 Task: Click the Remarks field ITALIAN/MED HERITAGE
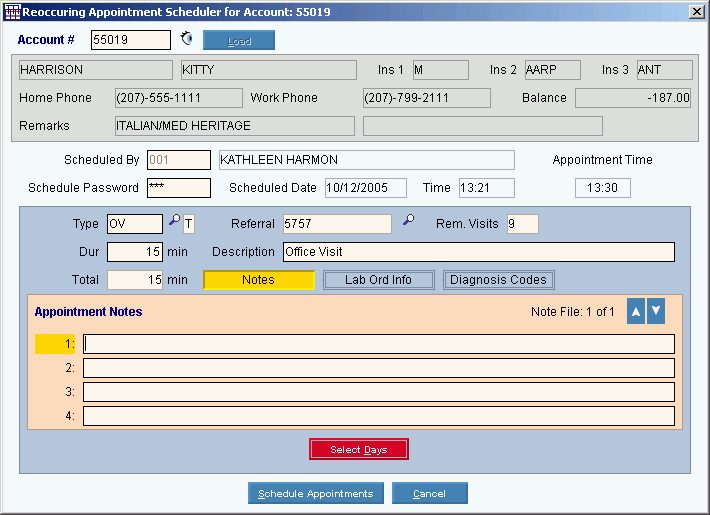click(x=235, y=126)
